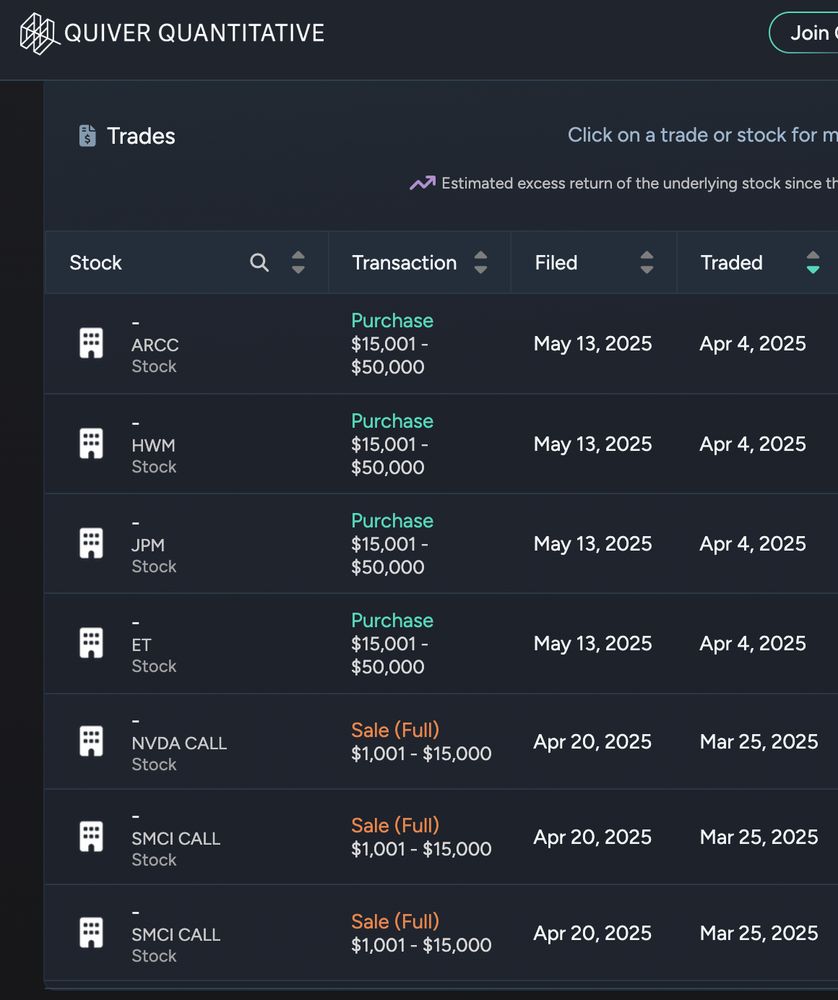Click the Quiver Quantitative site name

click(195, 33)
